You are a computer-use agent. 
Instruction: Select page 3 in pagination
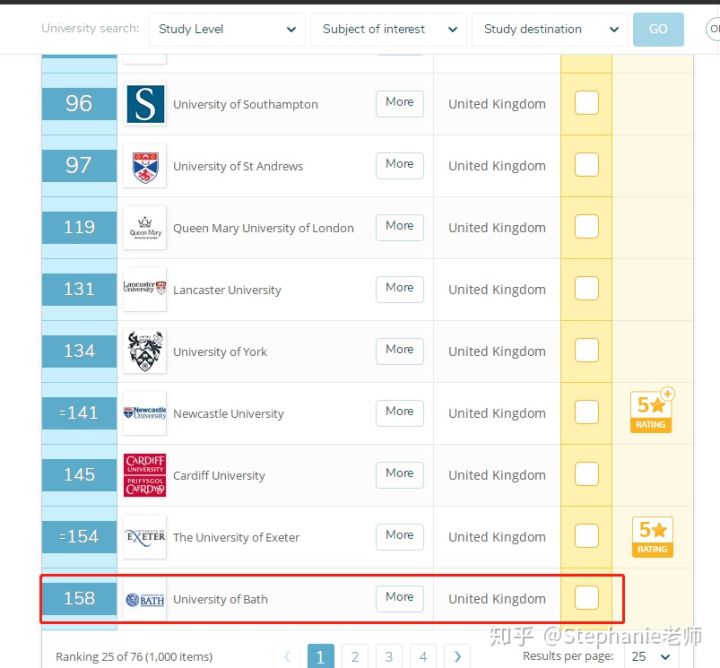click(389, 657)
